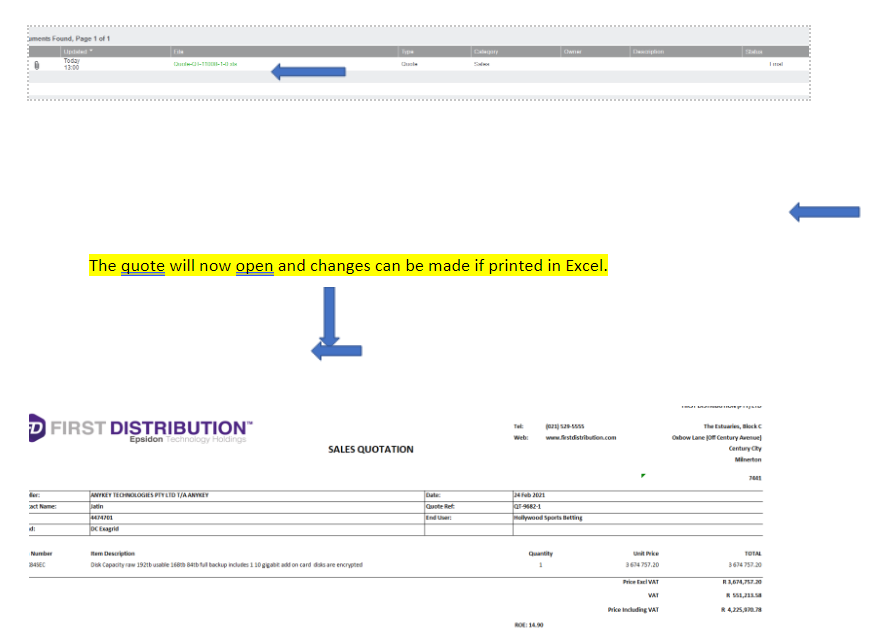Click the First Distribution logo
Viewport: 872px width, 632px height.
point(140,431)
